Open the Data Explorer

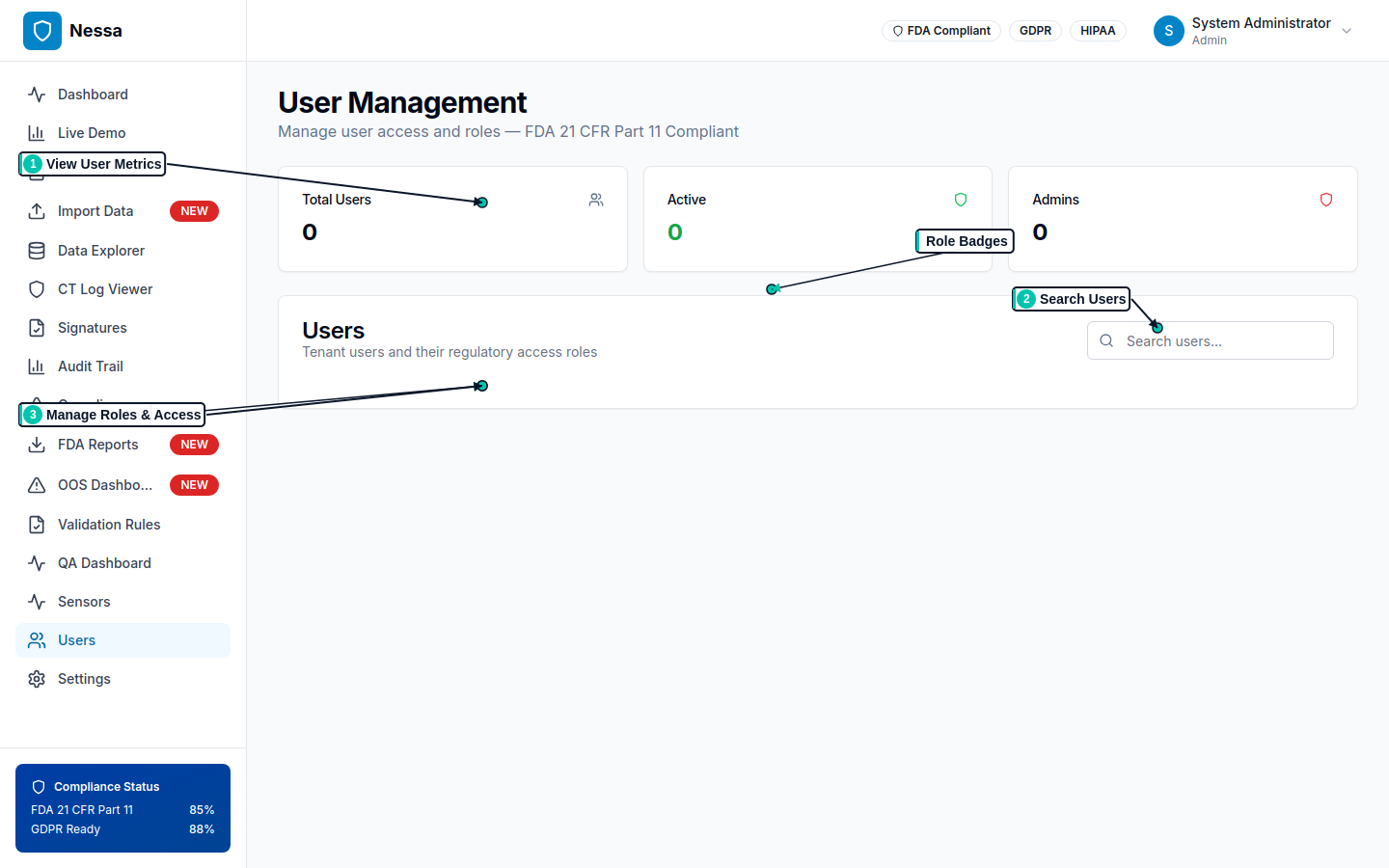tap(99, 250)
